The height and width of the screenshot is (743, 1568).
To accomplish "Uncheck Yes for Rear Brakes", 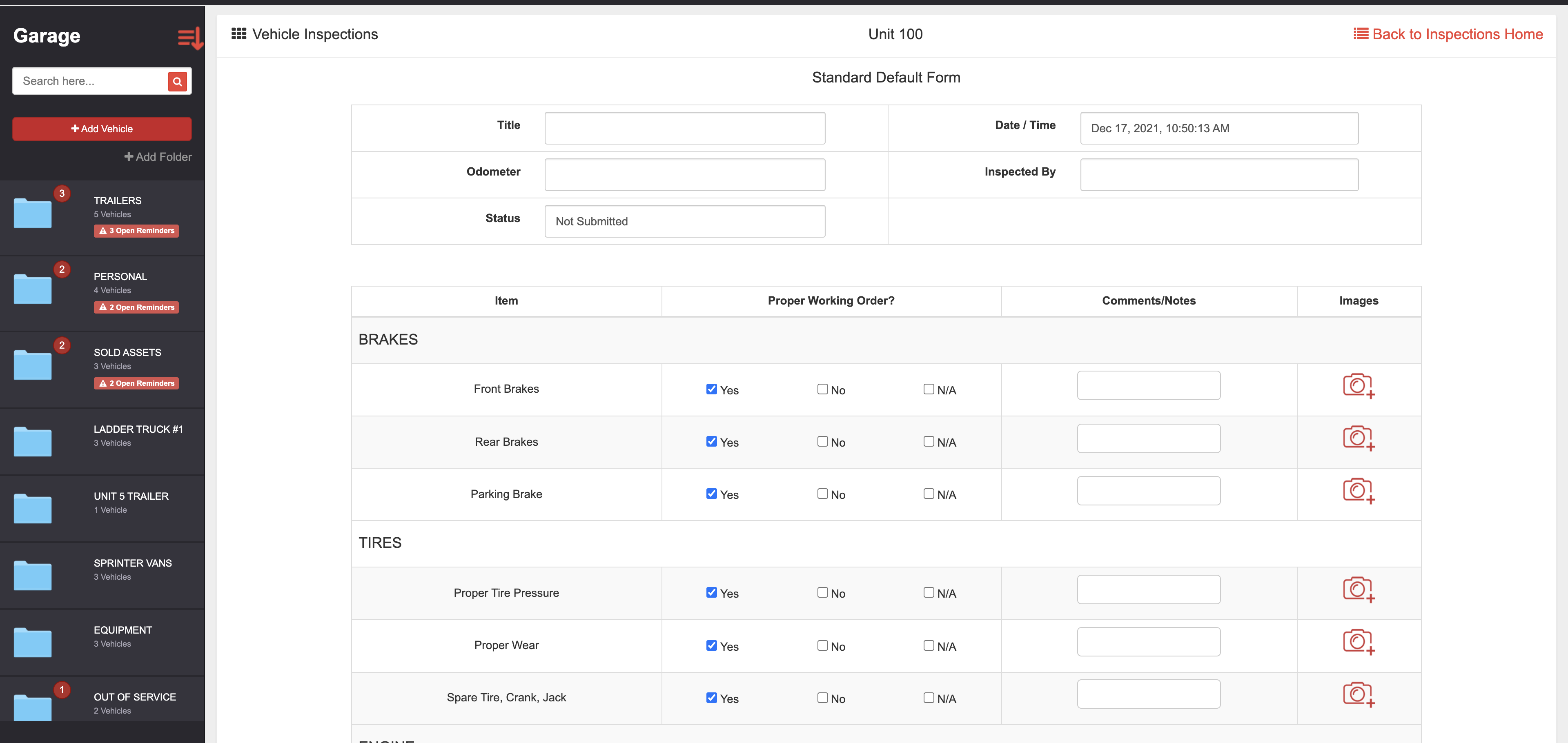I will click(x=712, y=442).
